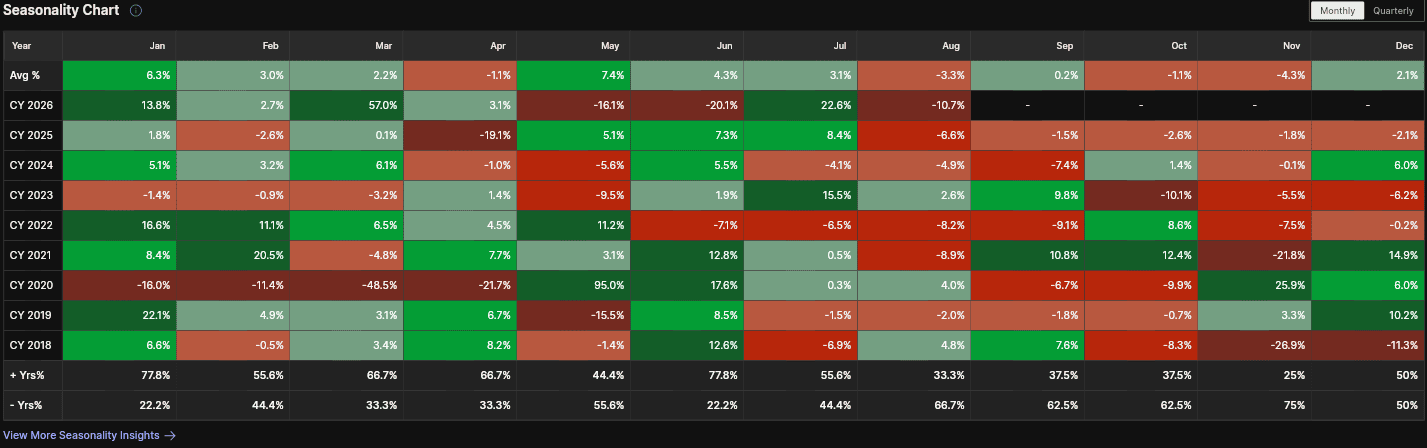Switch to the Quarterly view
1427x448 pixels.
pyautogui.click(x=1393, y=11)
